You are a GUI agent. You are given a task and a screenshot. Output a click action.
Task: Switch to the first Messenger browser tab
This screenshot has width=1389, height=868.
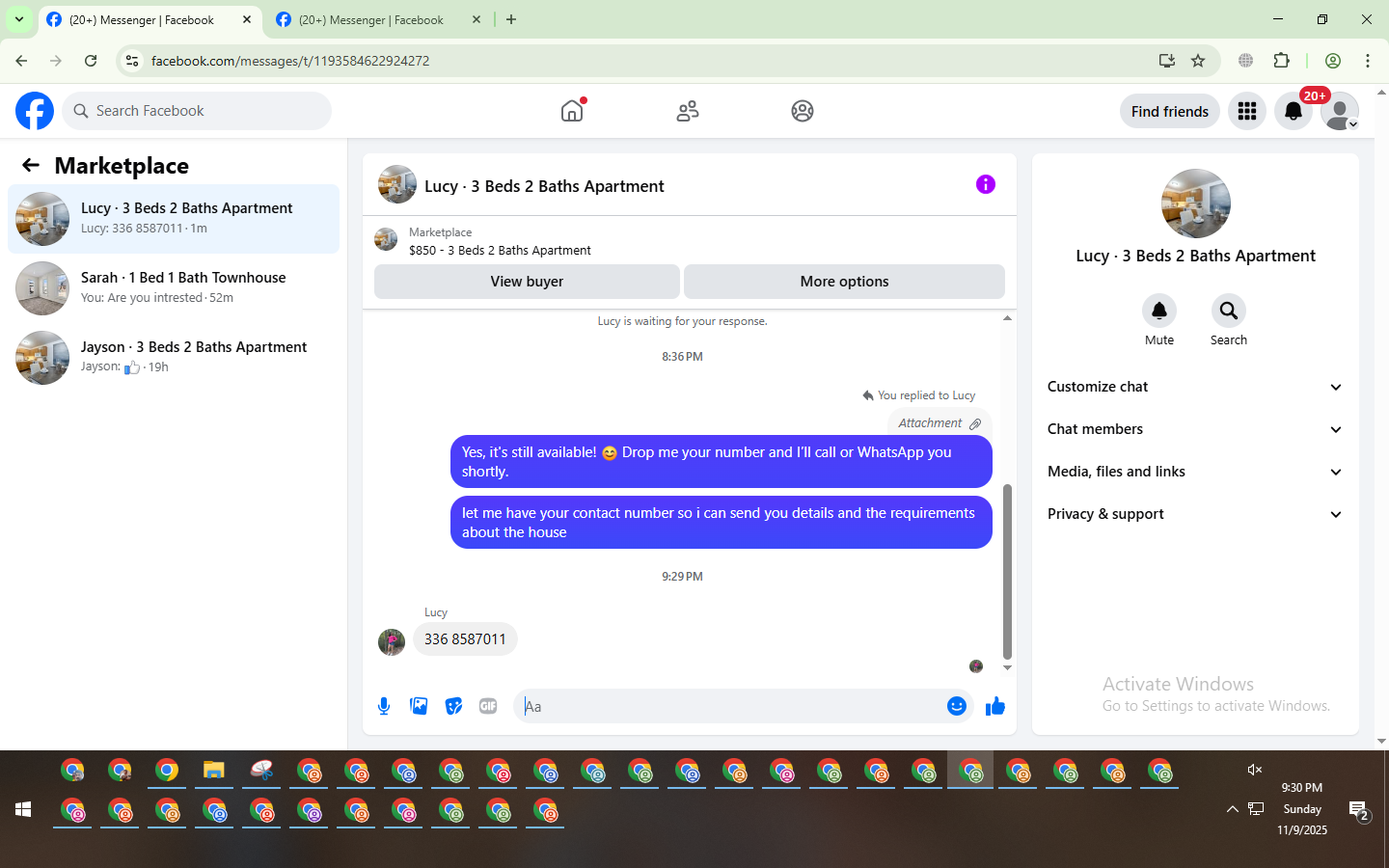[x=150, y=19]
